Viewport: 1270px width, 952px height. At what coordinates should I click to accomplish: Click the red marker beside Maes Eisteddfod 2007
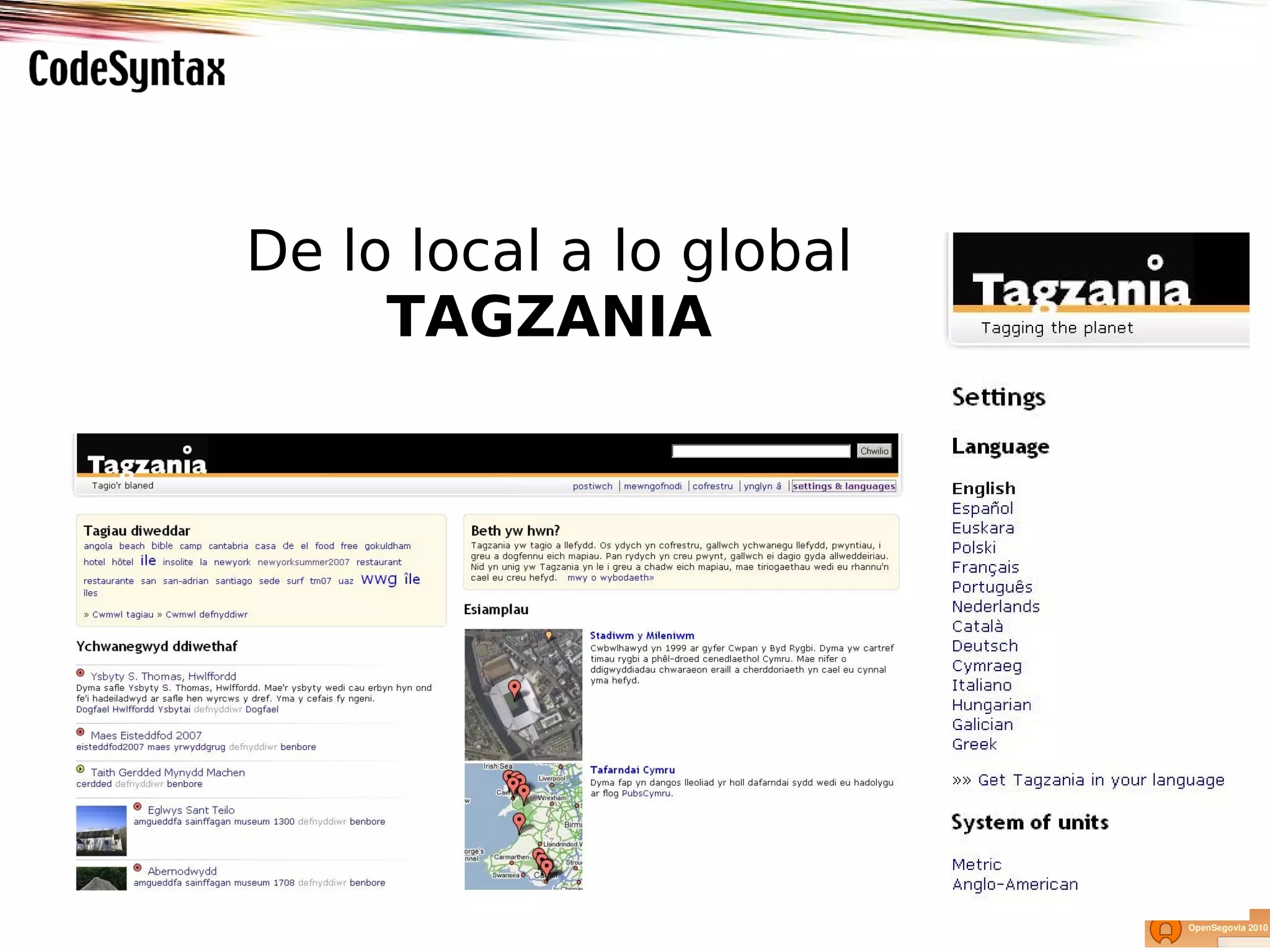[x=81, y=732]
